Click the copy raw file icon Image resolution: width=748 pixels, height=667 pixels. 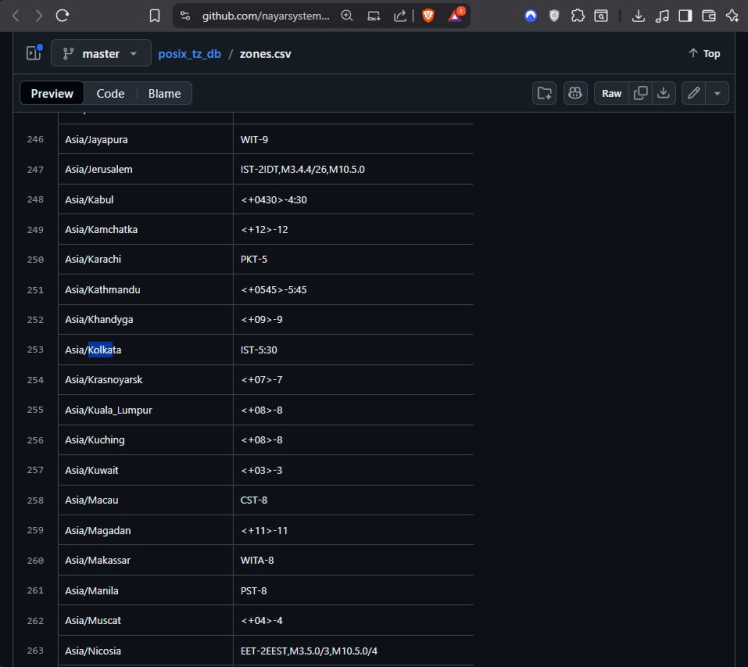tap(640, 93)
